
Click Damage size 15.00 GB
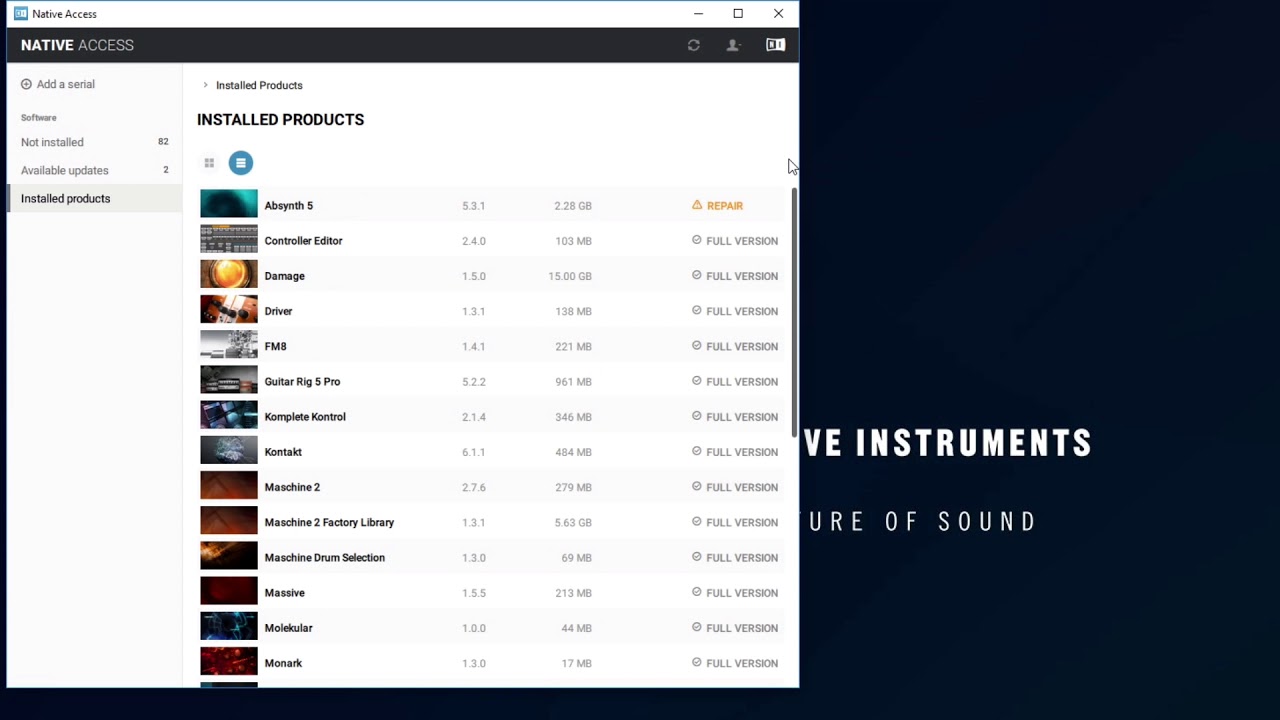tap(570, 276)
